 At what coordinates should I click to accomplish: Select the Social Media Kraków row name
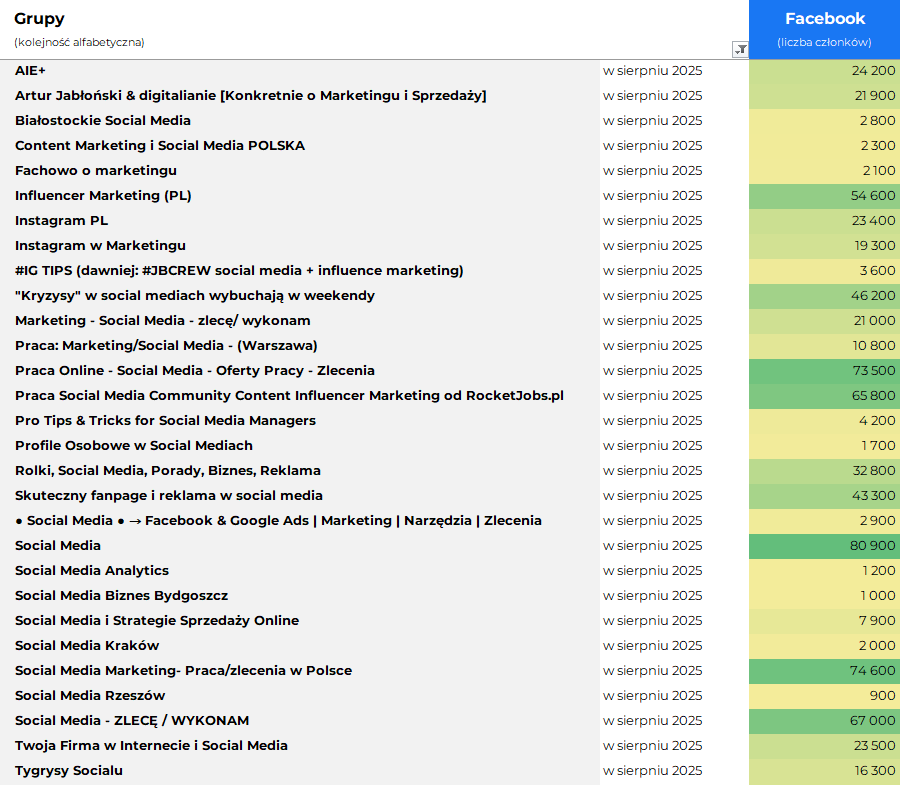pos(87,646)
